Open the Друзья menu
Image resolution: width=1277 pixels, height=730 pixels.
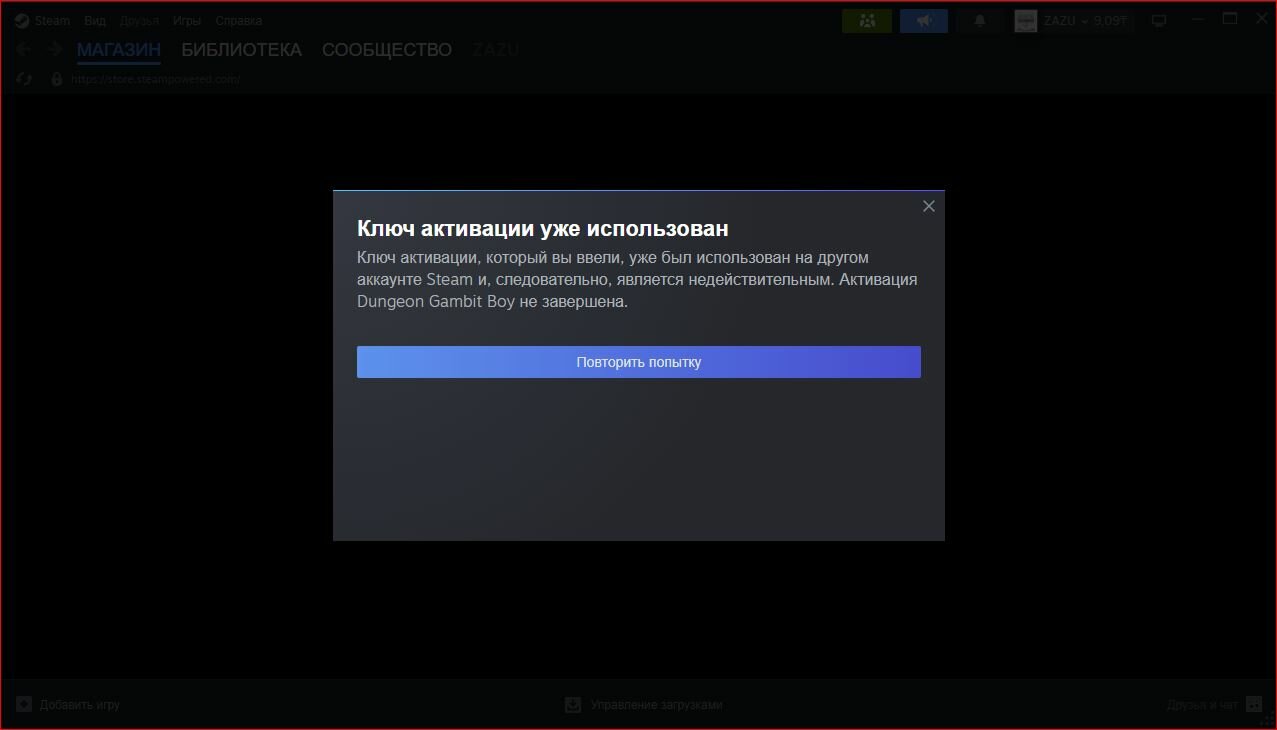[139, 20]
